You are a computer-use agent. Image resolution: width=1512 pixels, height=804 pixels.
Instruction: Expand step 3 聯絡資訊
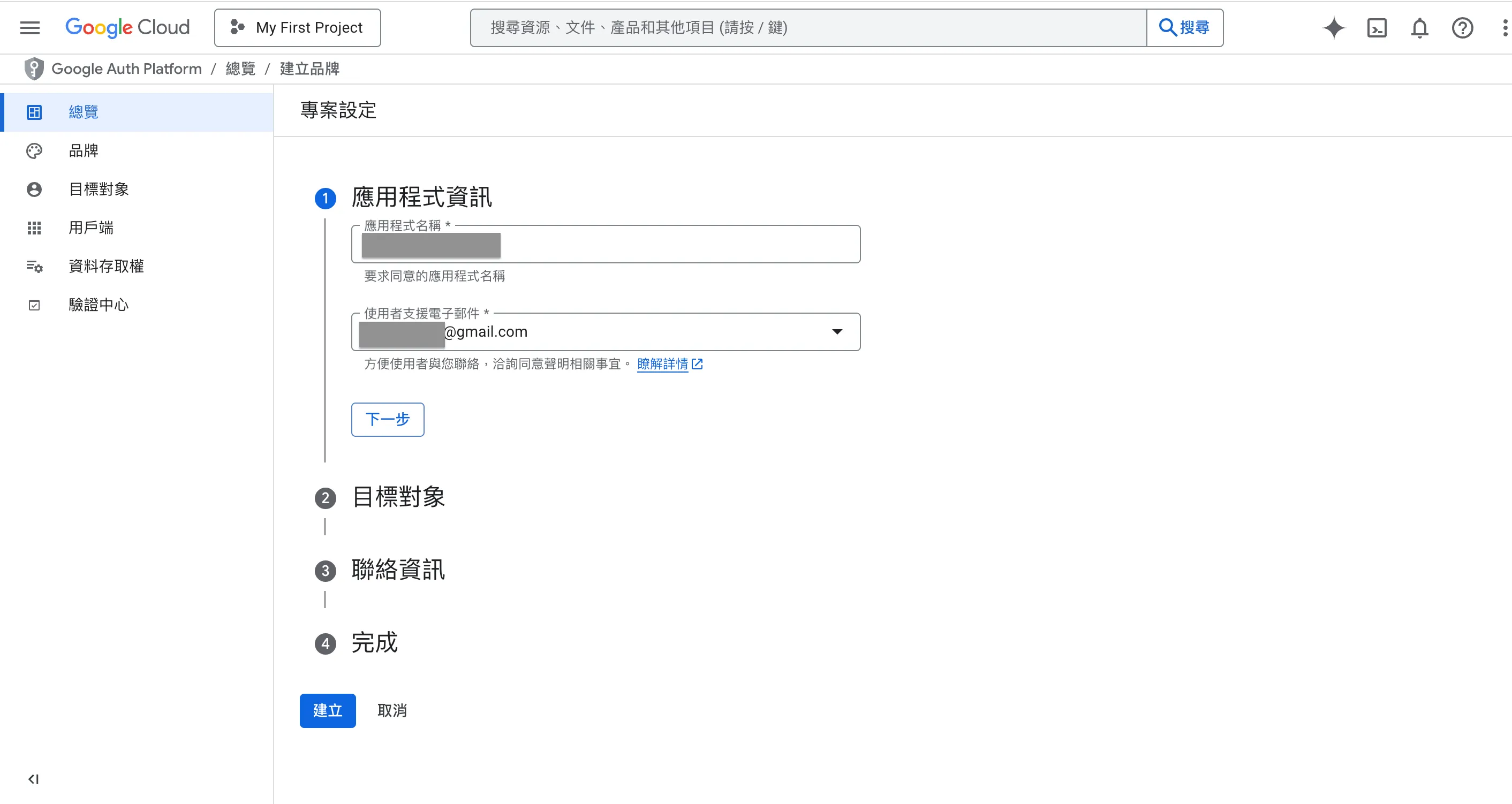click(398, 570)
